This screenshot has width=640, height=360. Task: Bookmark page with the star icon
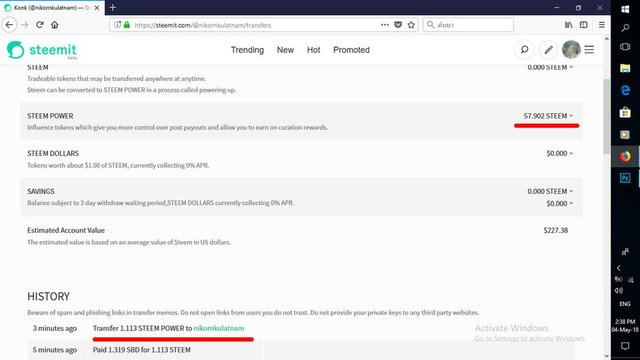(411, 25)
